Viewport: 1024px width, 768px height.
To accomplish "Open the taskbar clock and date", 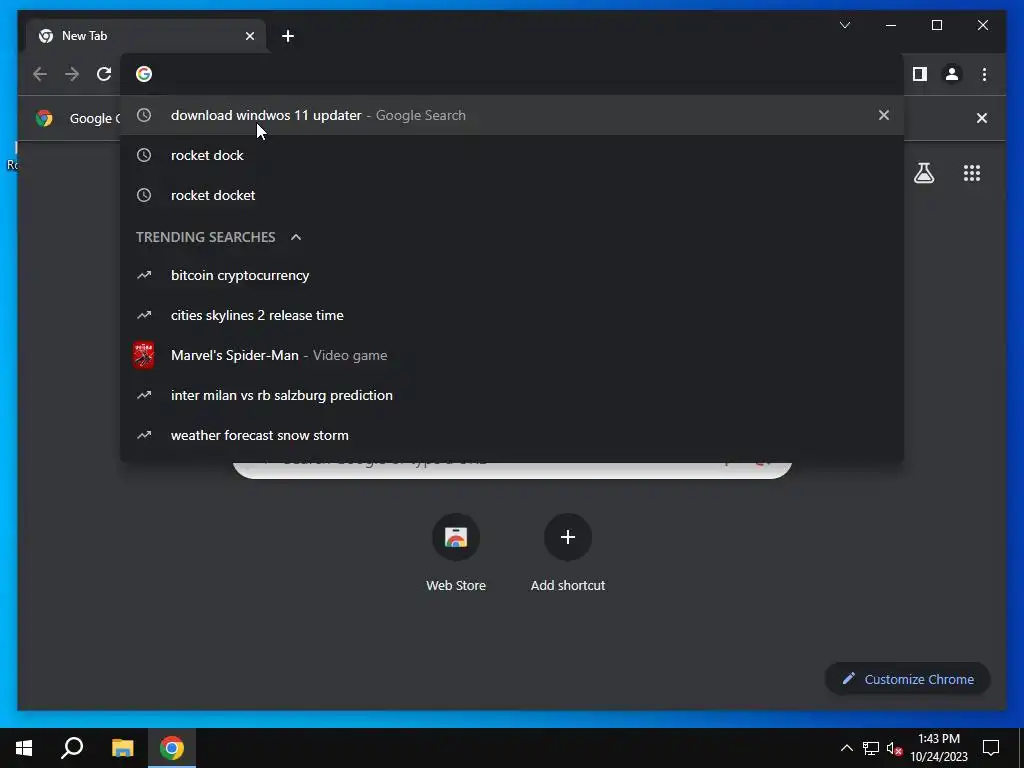I will point(938,748).
